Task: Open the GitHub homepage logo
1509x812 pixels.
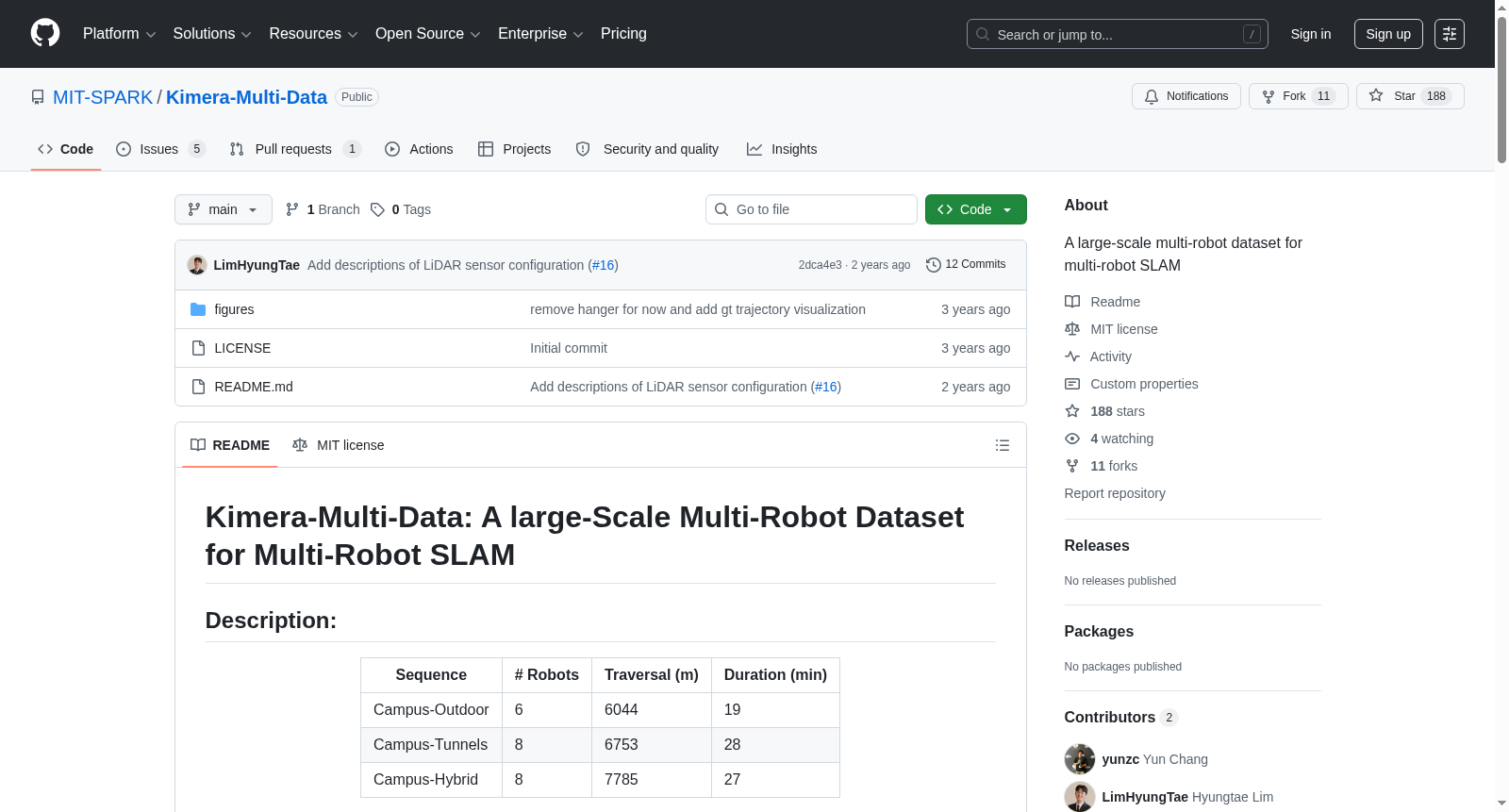Action: pos(45,33)
